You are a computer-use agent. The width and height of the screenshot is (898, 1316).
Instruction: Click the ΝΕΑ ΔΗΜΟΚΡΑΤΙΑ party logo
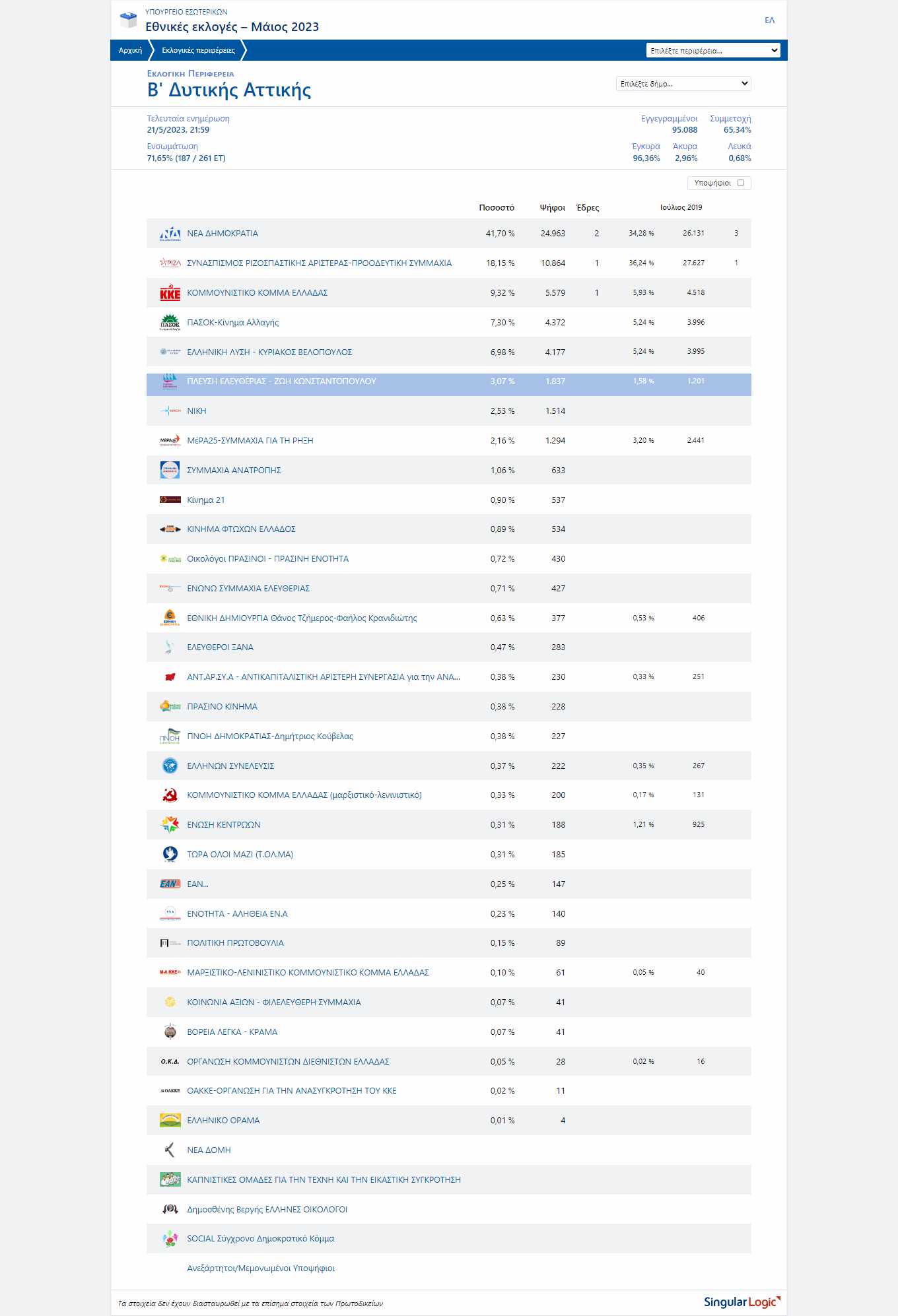(170, 234)
